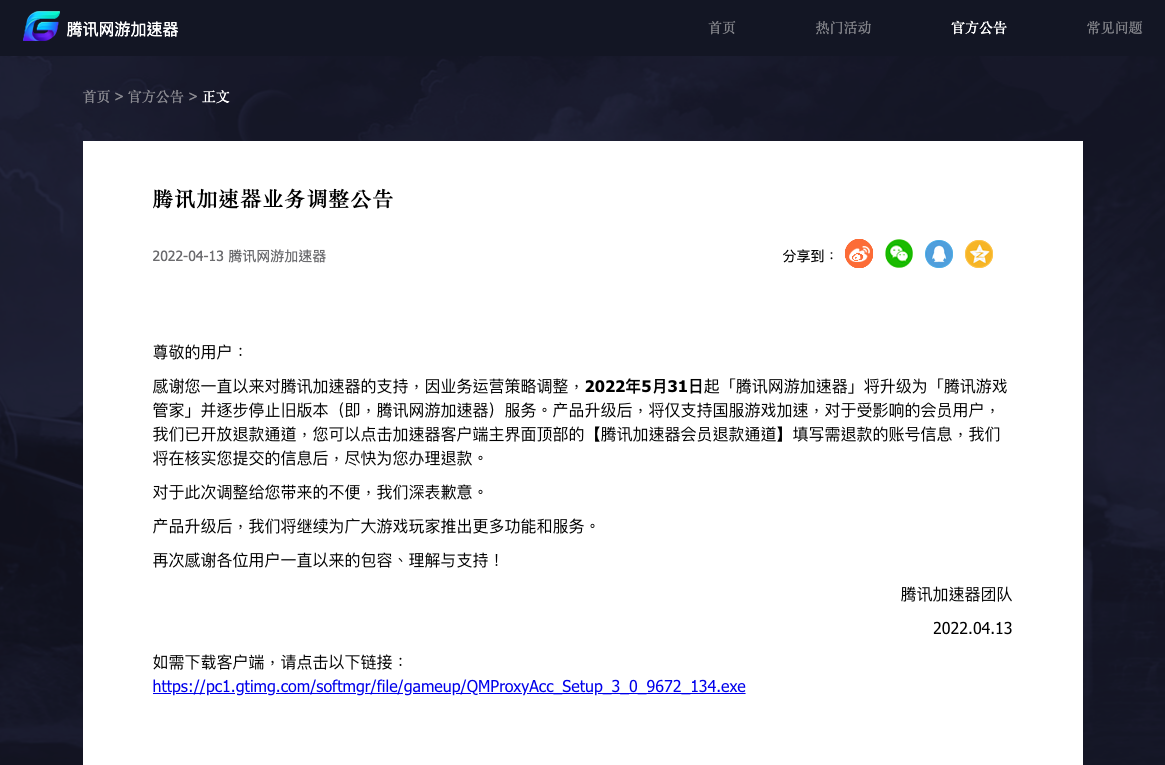This screenshot has height=765, width=1165.
Task: Share to Weibo via orange icon
Action: [859, 254]
